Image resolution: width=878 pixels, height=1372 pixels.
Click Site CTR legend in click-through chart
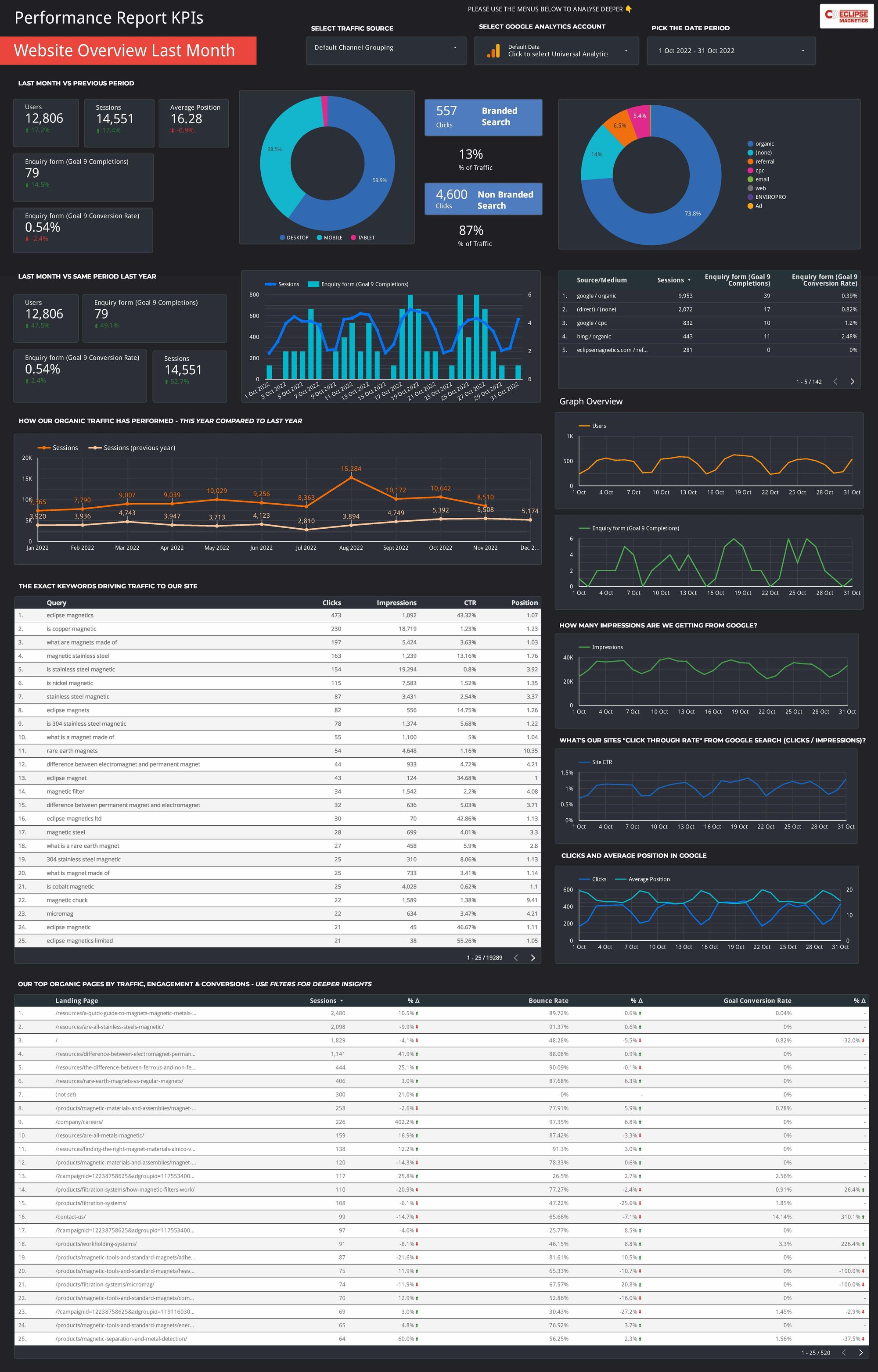point(595,763)
